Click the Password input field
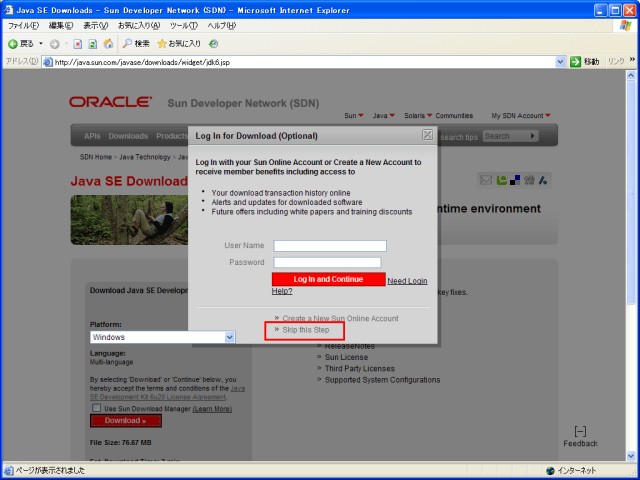Image resolution: width=640 pixels, height=480 pixels. [x=327, y=262]
